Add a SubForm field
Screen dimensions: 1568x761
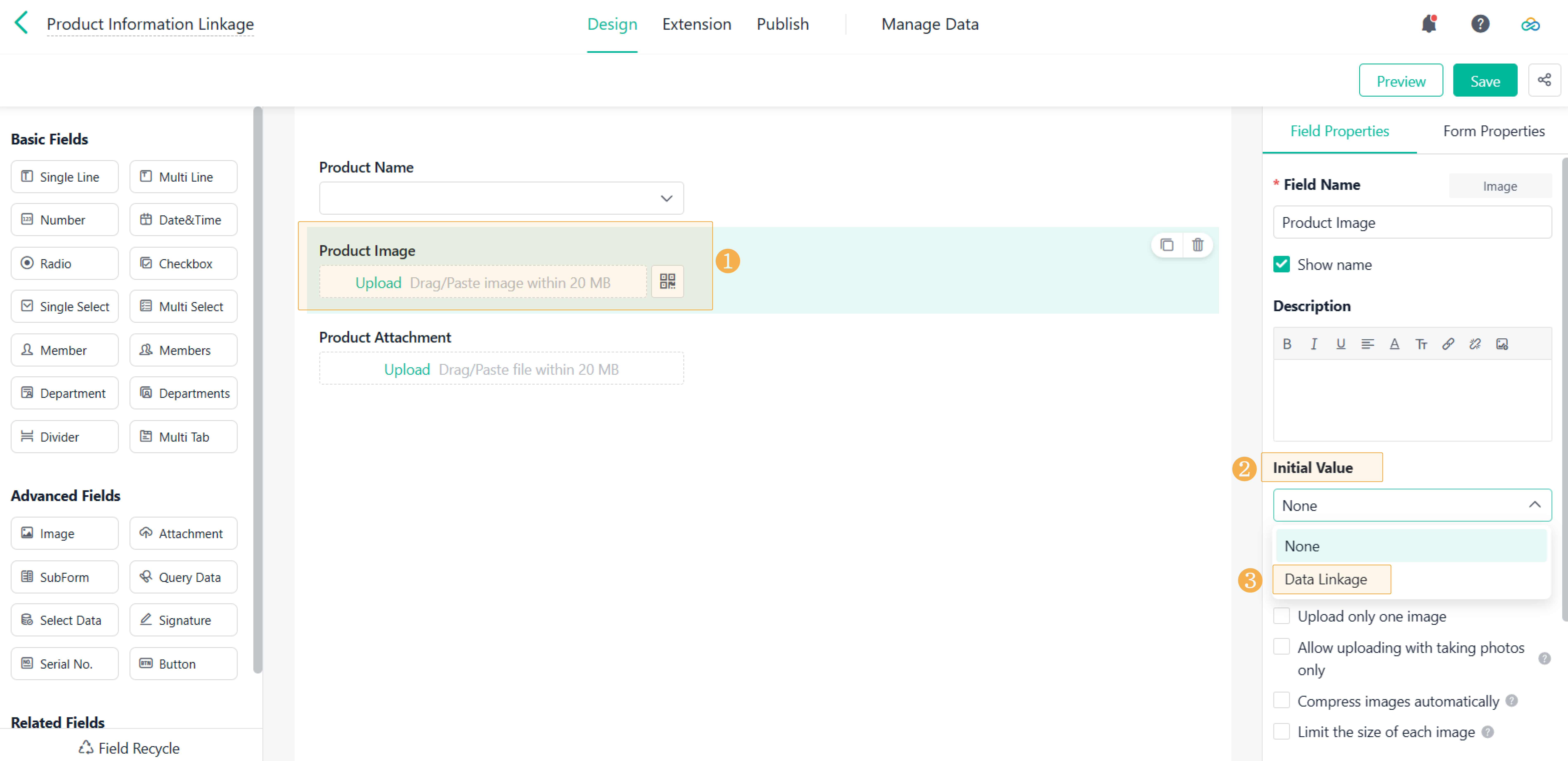[65, 577]
